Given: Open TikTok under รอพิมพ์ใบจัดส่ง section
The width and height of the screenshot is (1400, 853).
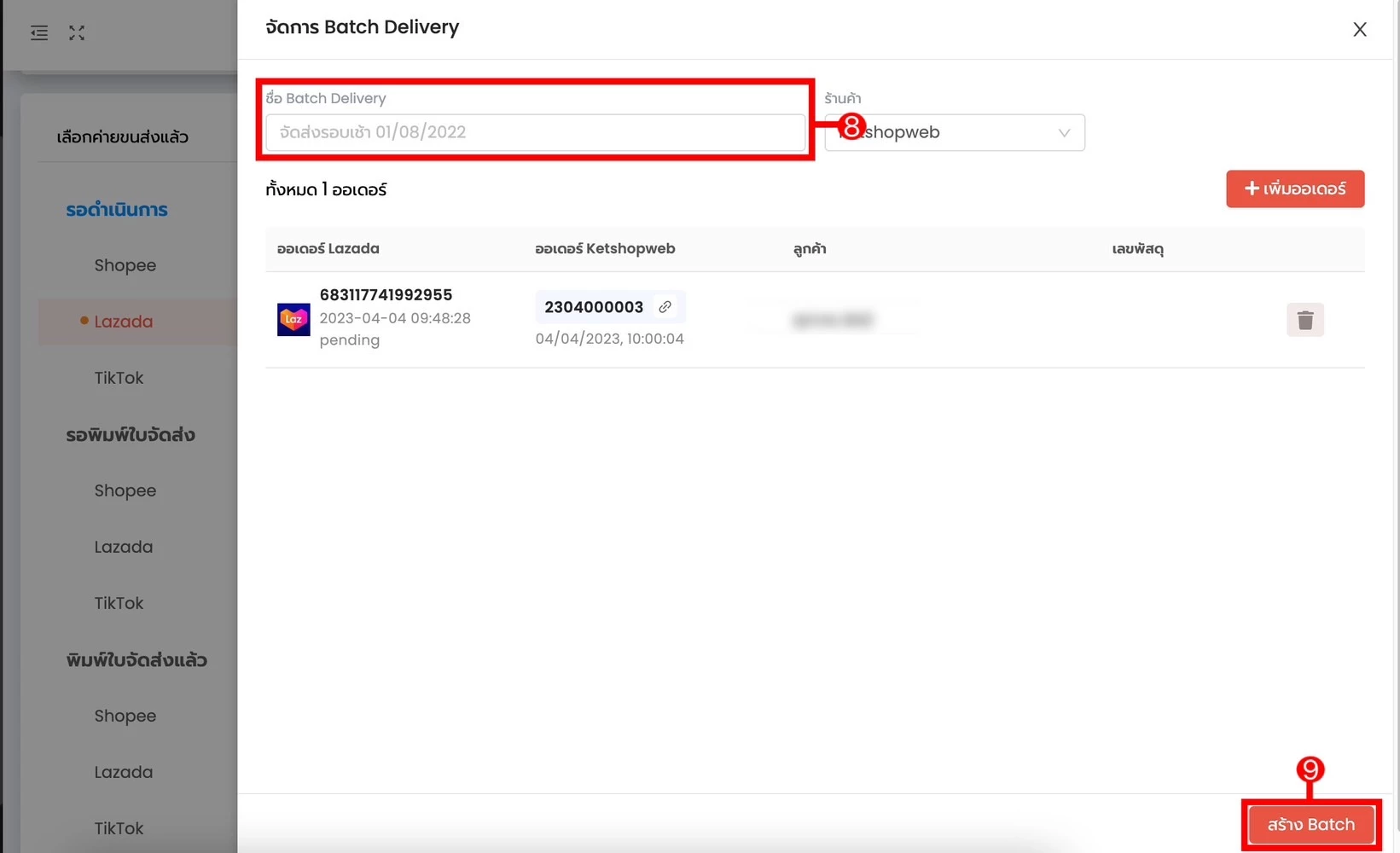Looking at the screenshot, I should pyautogui.click(x=119, y=603).
